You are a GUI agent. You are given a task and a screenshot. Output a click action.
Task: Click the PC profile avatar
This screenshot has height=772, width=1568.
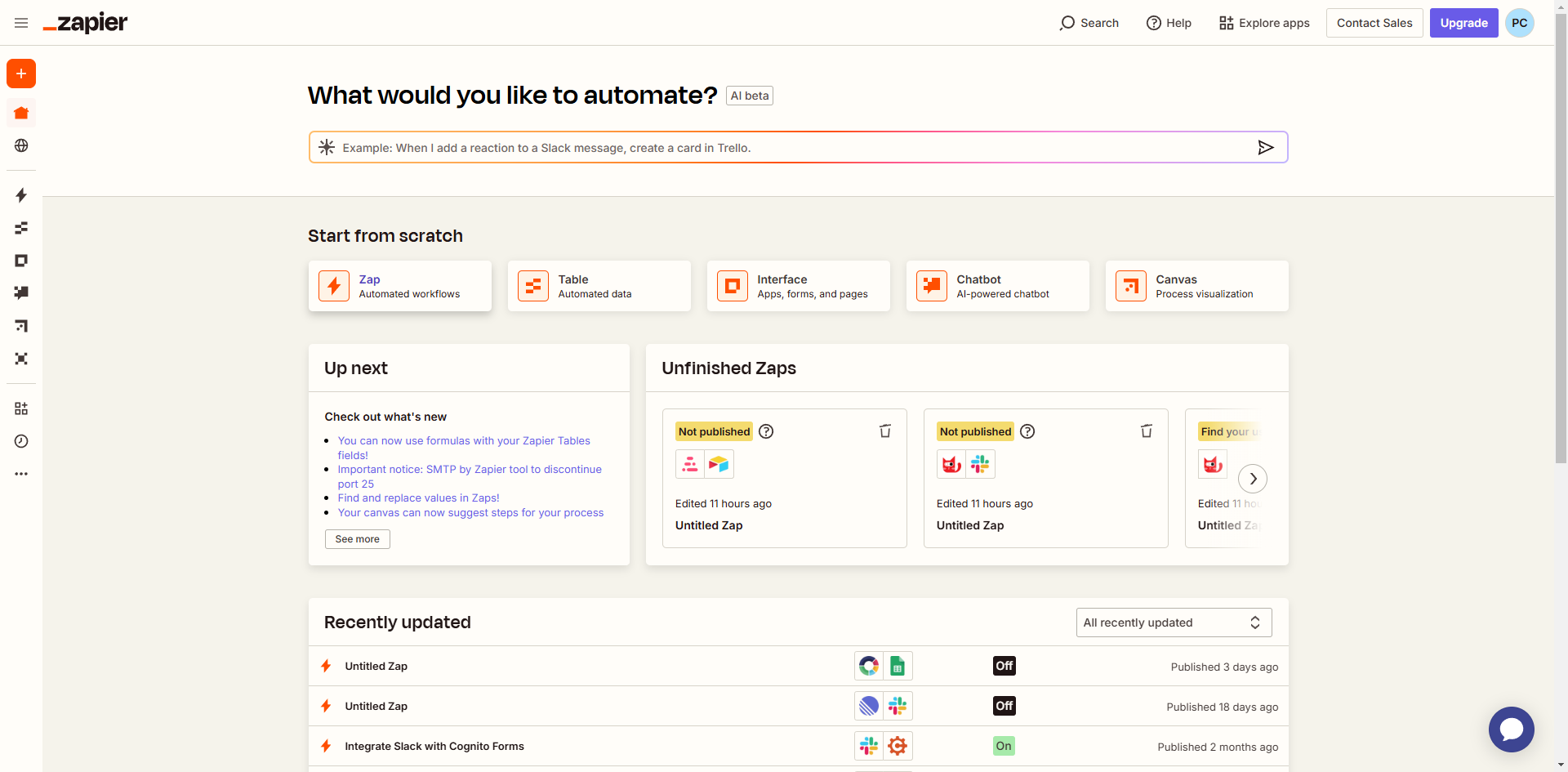[1519, 23]
